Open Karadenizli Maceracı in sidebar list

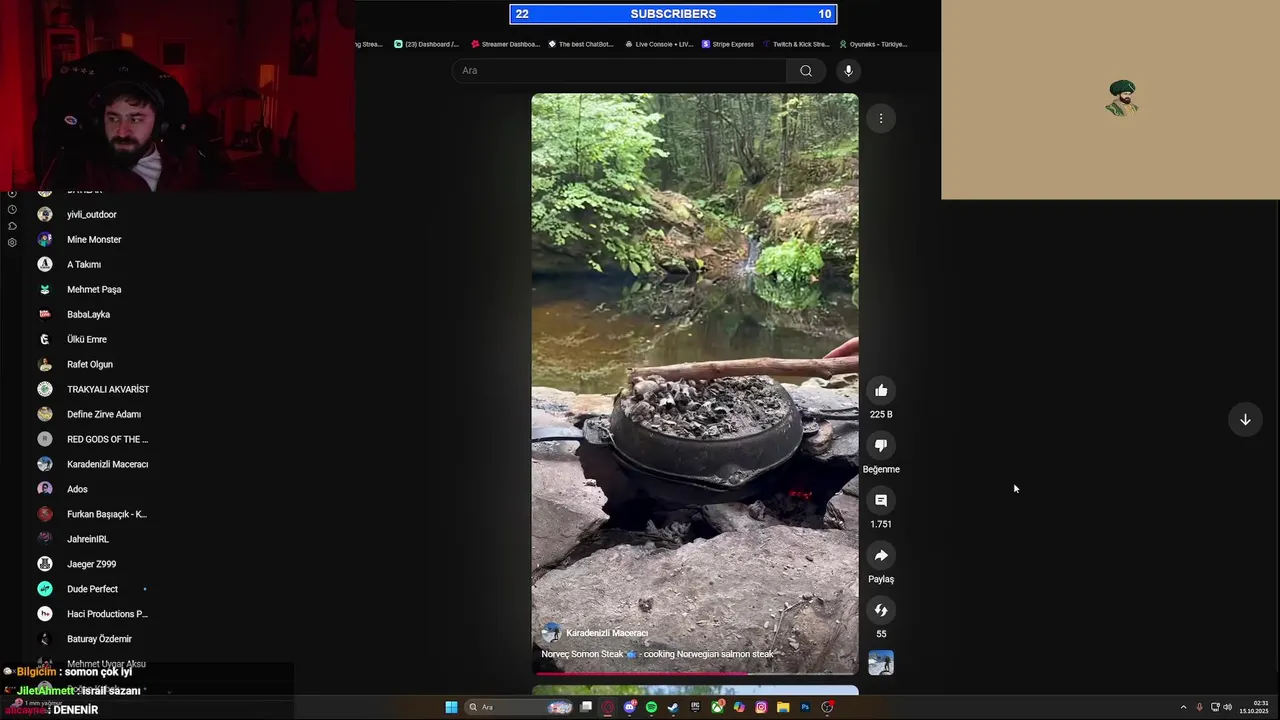click(107, 464)
